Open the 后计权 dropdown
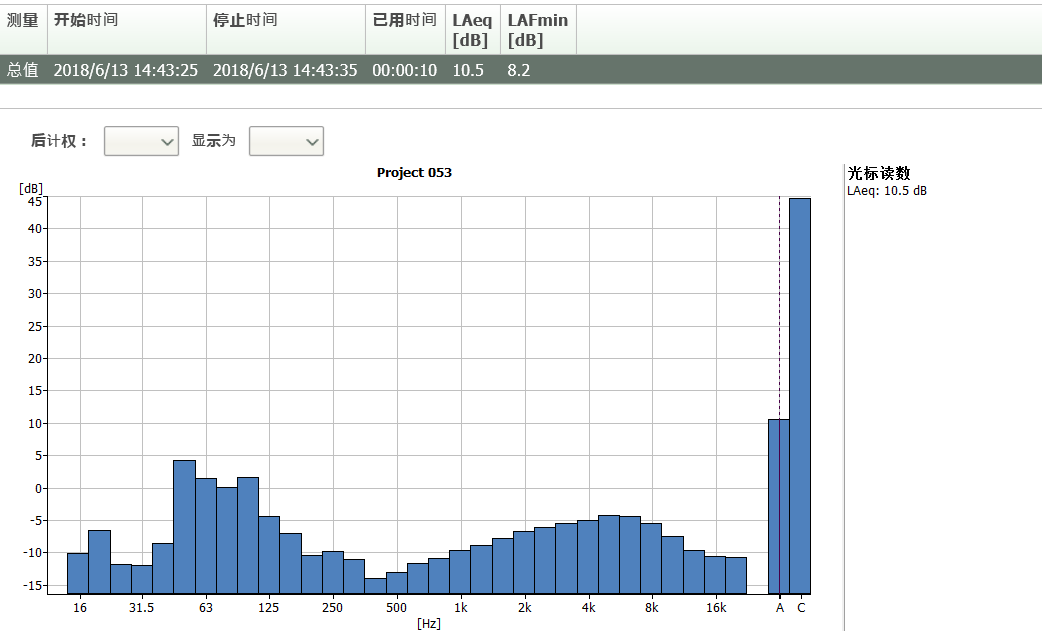Viewport: 1042px width, 638px height. coord(141,141)
